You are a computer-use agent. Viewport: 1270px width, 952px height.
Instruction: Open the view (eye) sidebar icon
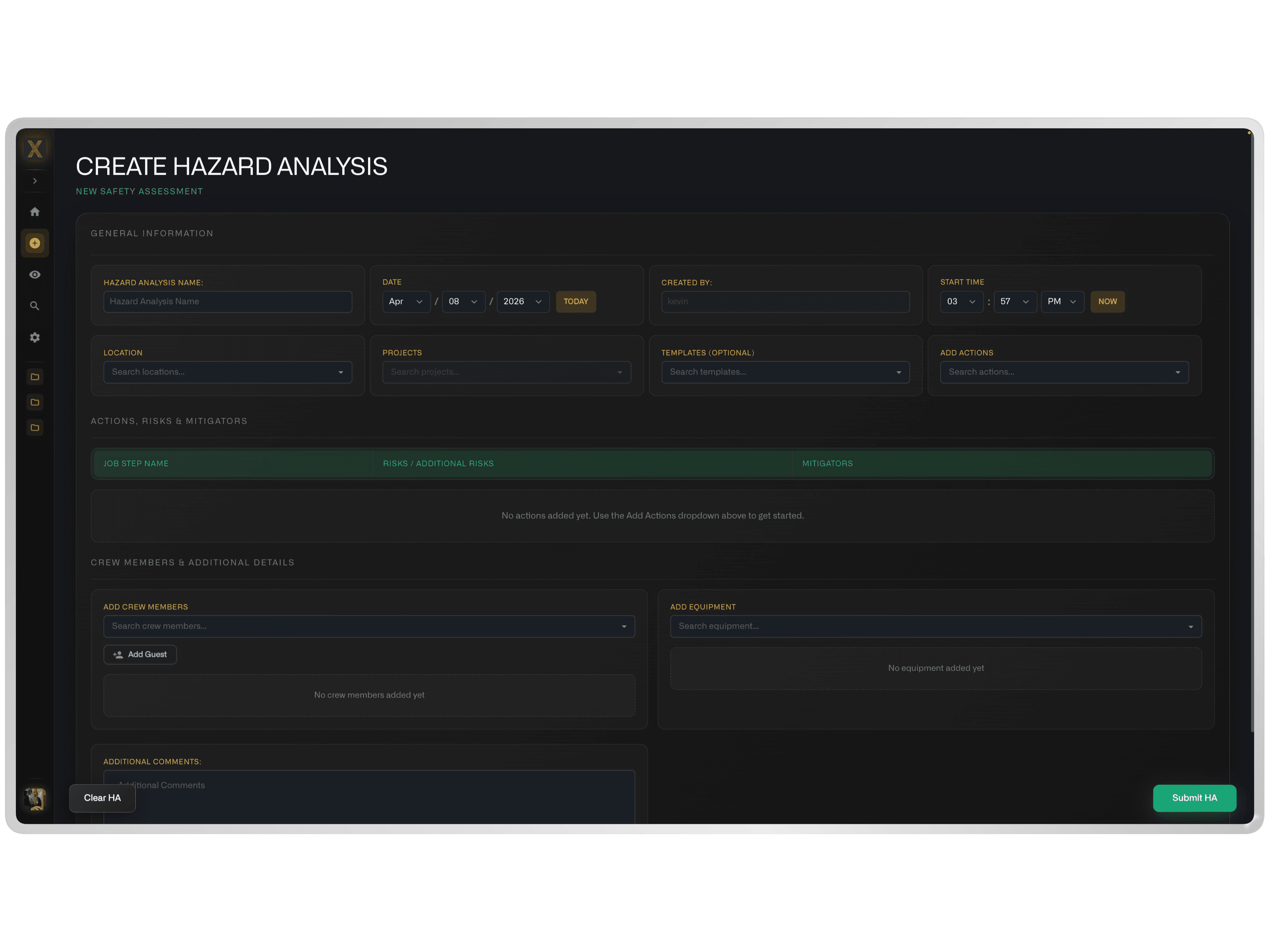(x=35, y=275)
